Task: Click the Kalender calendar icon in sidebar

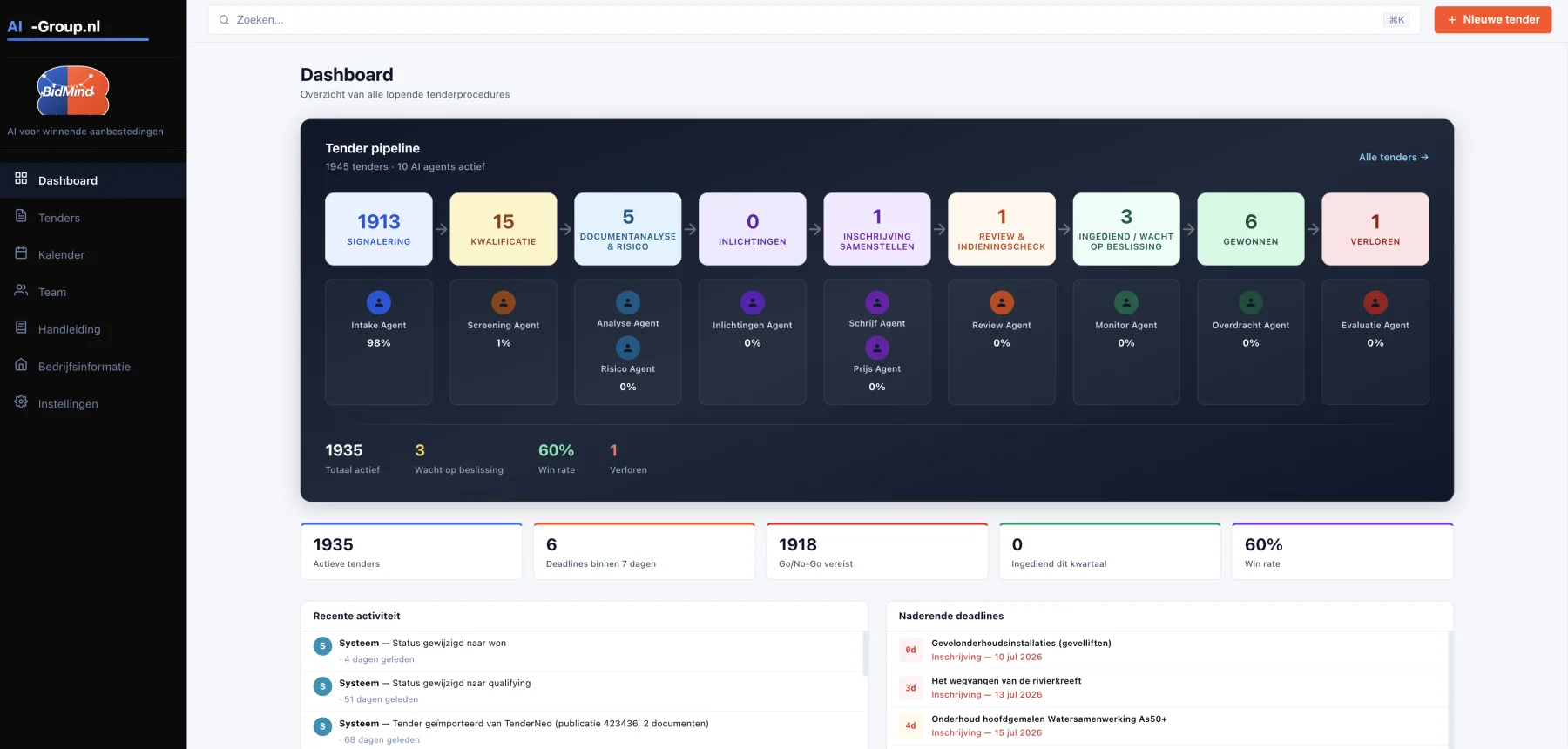Action: point(21,253)
